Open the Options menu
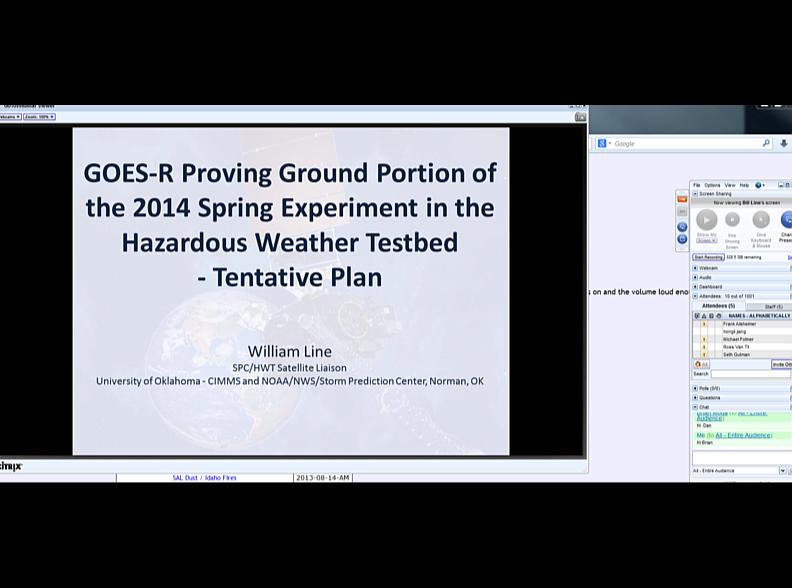This screenshot has height=588, width=792. [712, 185]
